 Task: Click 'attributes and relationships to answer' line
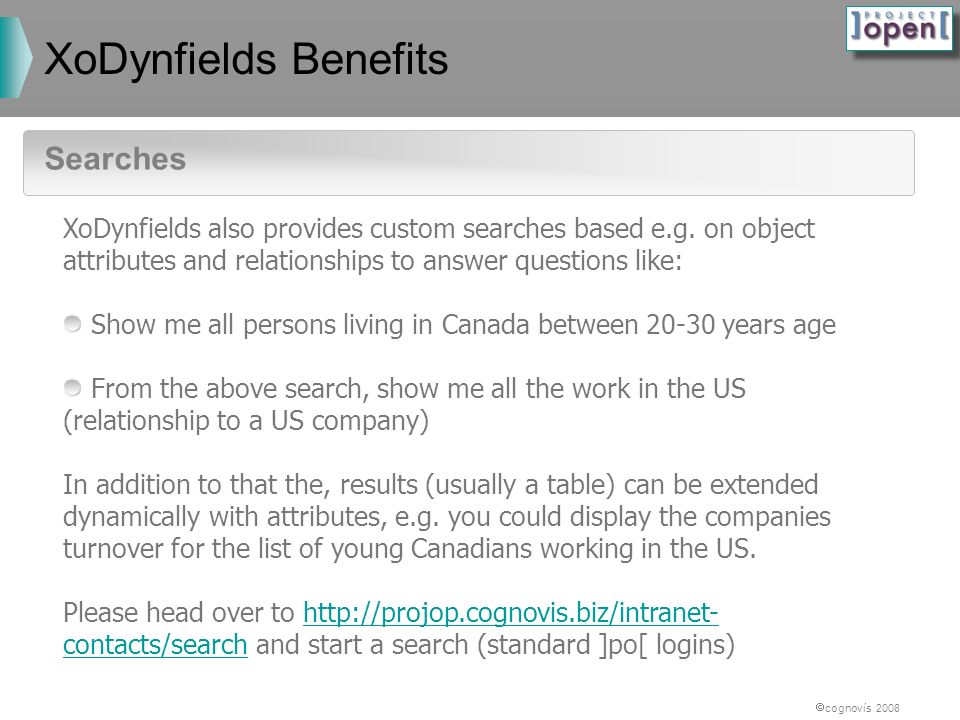pyautogui.click(x=372, y=261)
